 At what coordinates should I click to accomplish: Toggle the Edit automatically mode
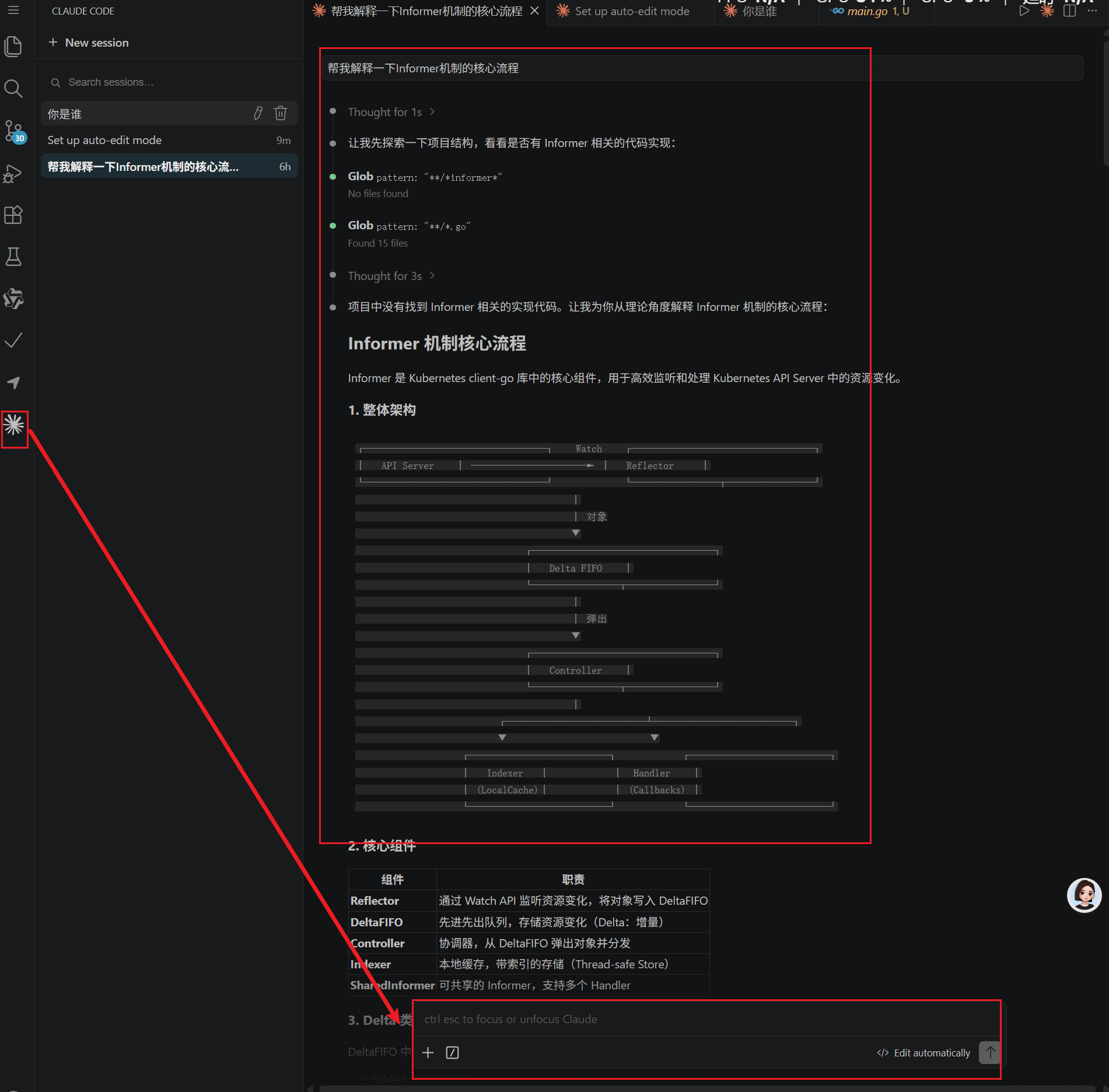click(924, 1053)
